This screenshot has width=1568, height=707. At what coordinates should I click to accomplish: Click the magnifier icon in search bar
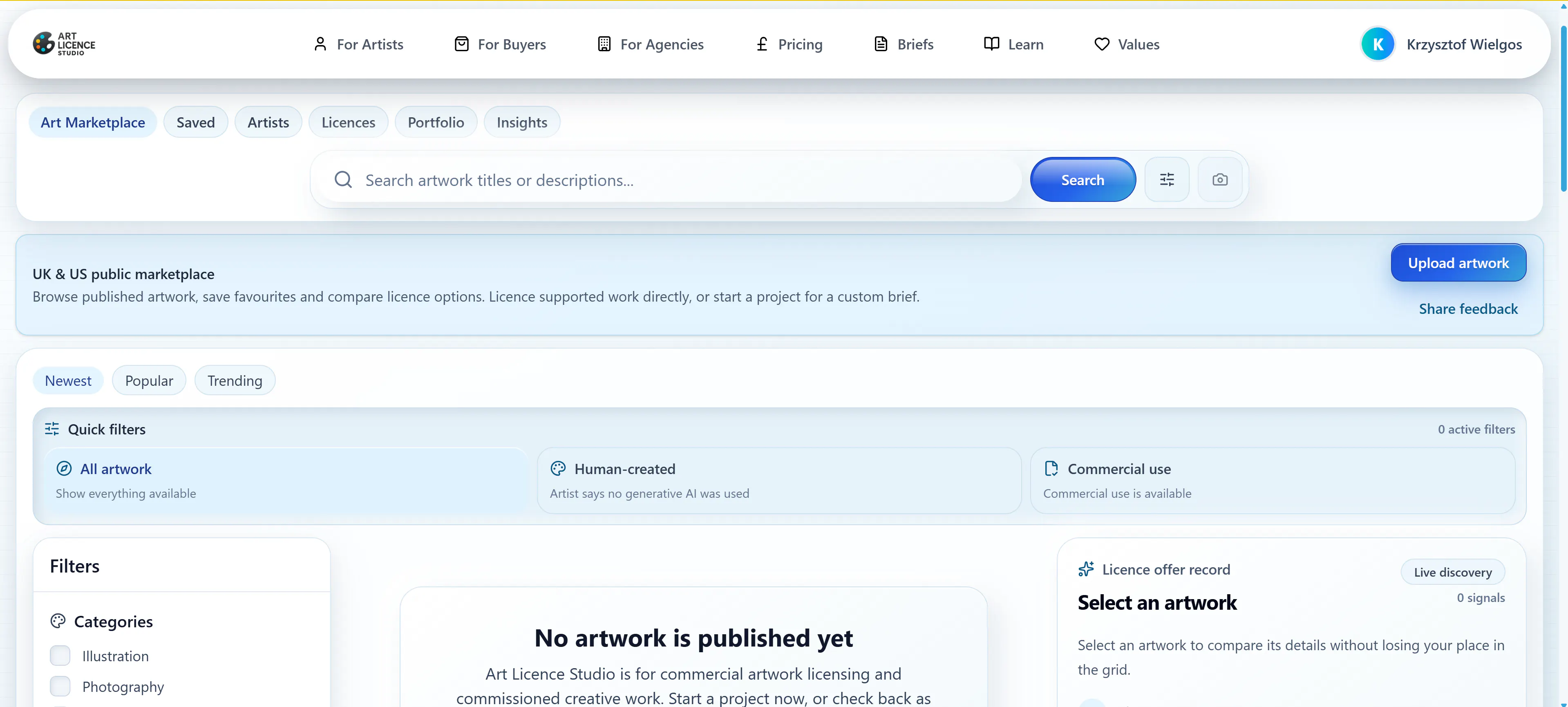pyautogui.click(x=343, y=180)
